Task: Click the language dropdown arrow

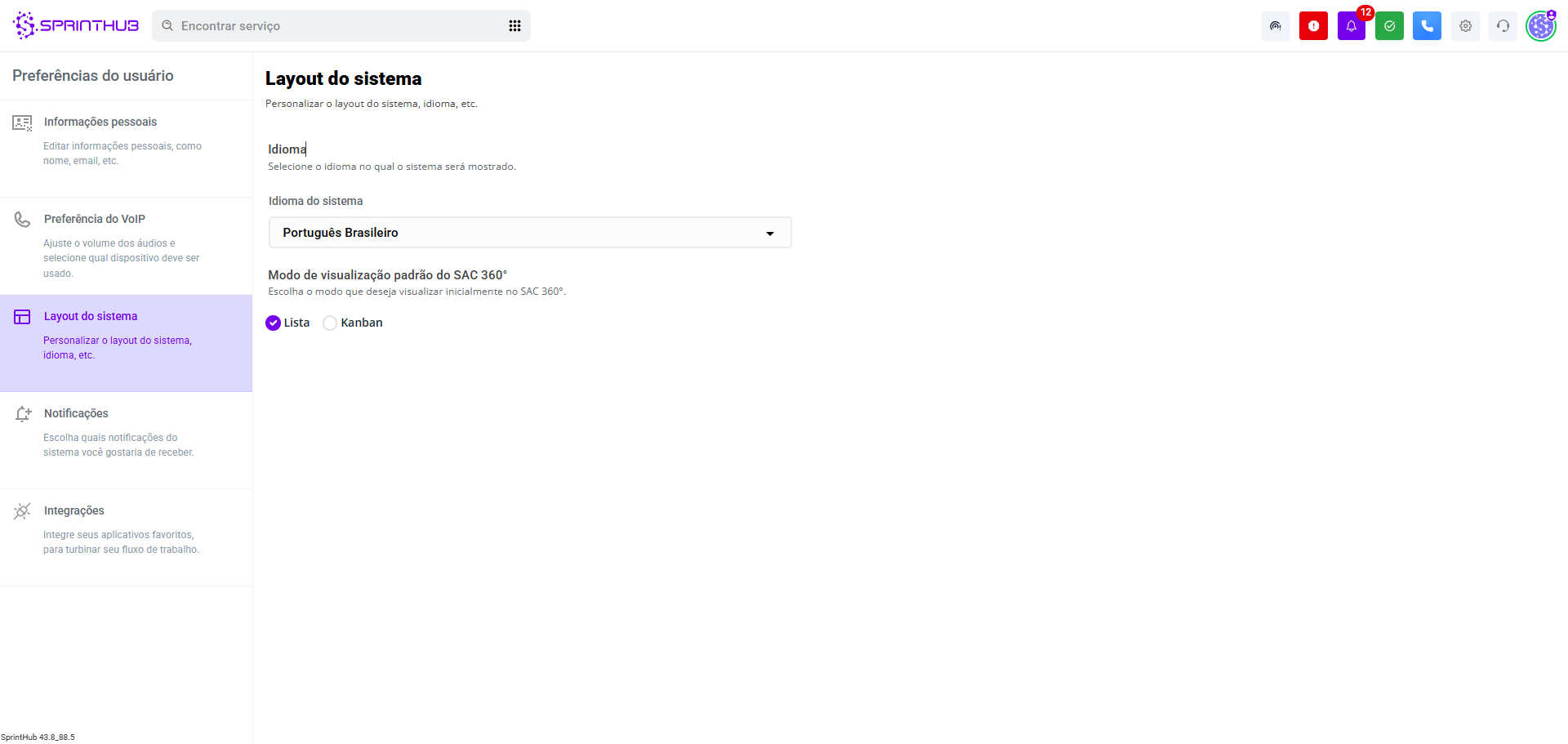Action: [769, 234]
